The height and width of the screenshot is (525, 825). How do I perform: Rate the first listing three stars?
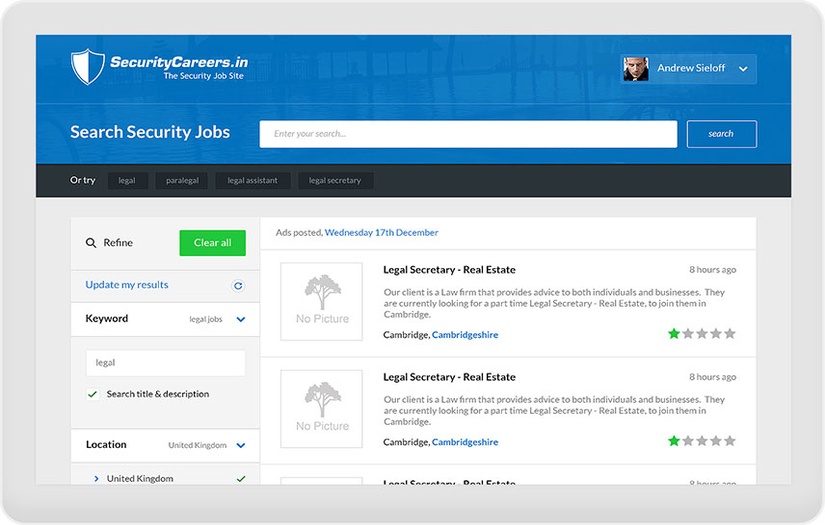(x=702, y=334)
